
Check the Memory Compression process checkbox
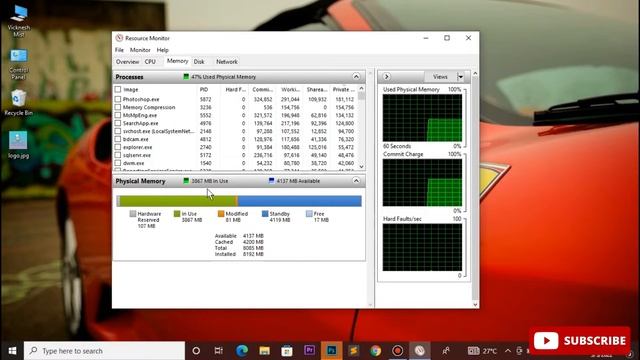coord(118,107)
